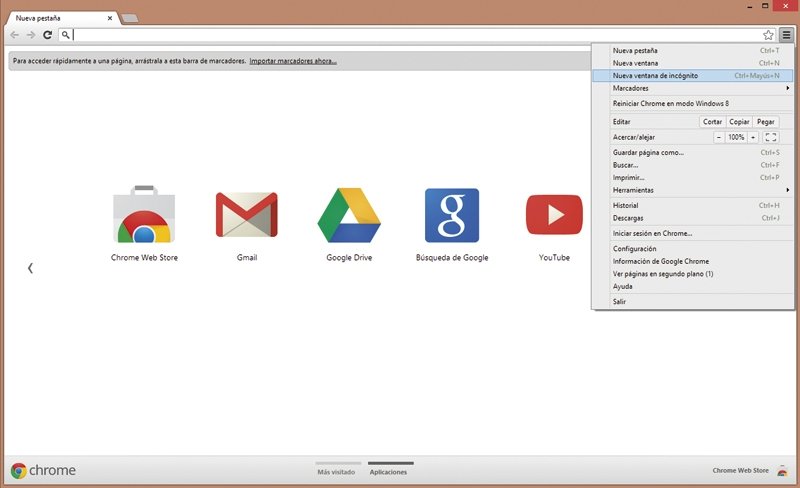Click the Chrome Web Store footer link

pos(740,470)
